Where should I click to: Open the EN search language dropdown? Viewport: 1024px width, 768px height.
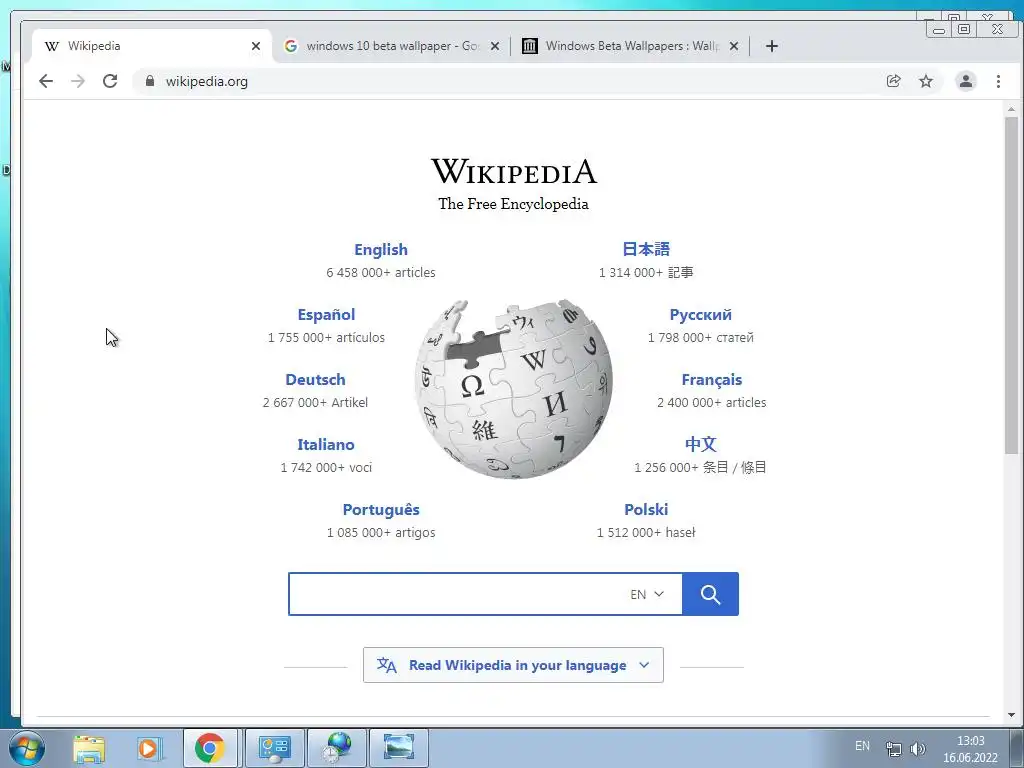tap(647, 594)
